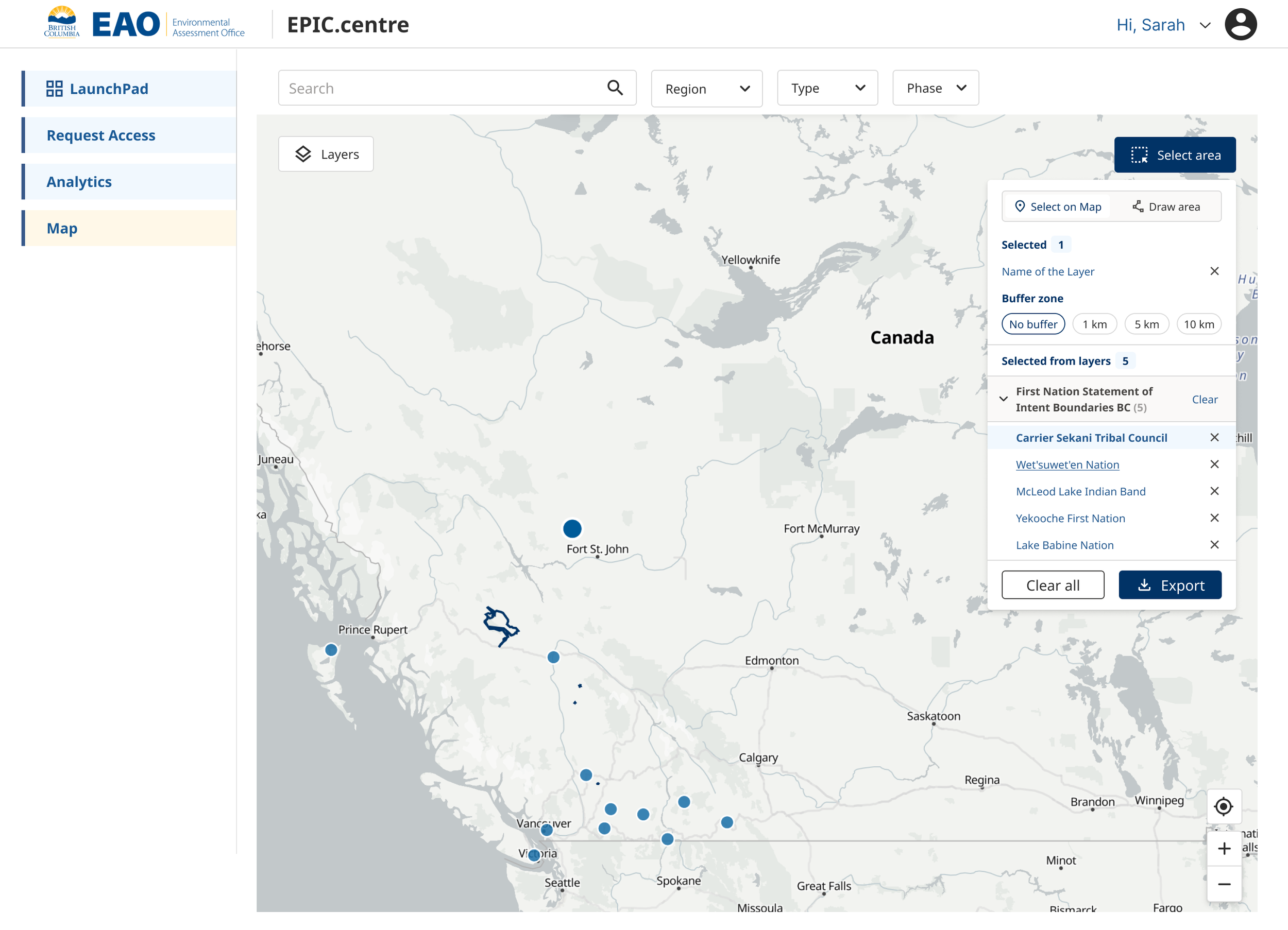Clear the First Nation layer selections
This screenshot has width=1288, height=930.
[x=1205, y=399]
